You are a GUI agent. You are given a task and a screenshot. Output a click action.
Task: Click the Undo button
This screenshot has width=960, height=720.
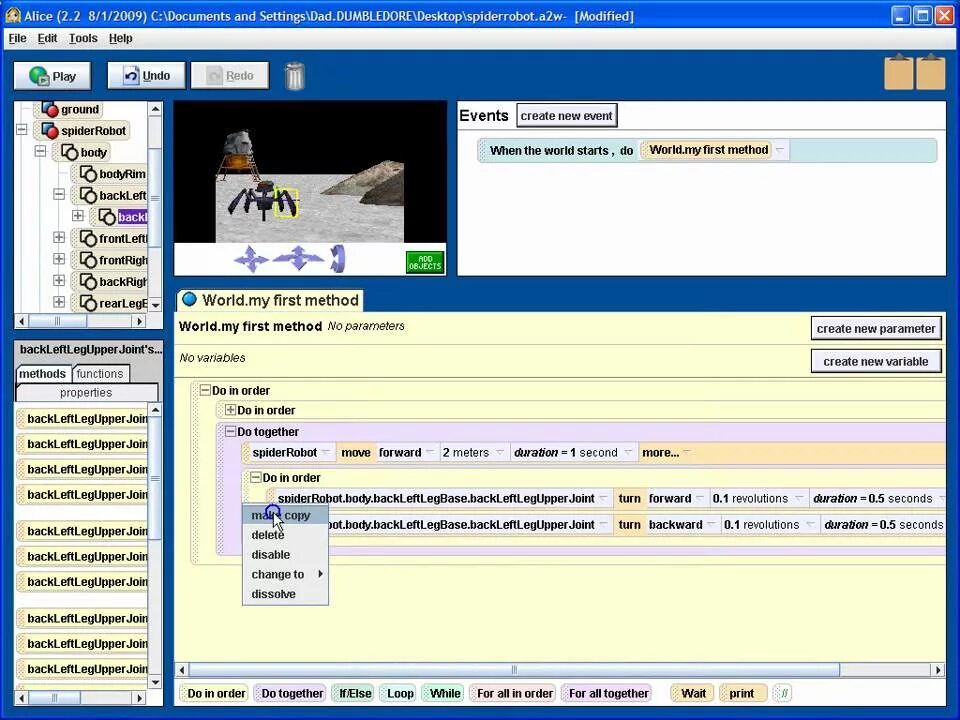pyautogui.click(x=146, y=76)
